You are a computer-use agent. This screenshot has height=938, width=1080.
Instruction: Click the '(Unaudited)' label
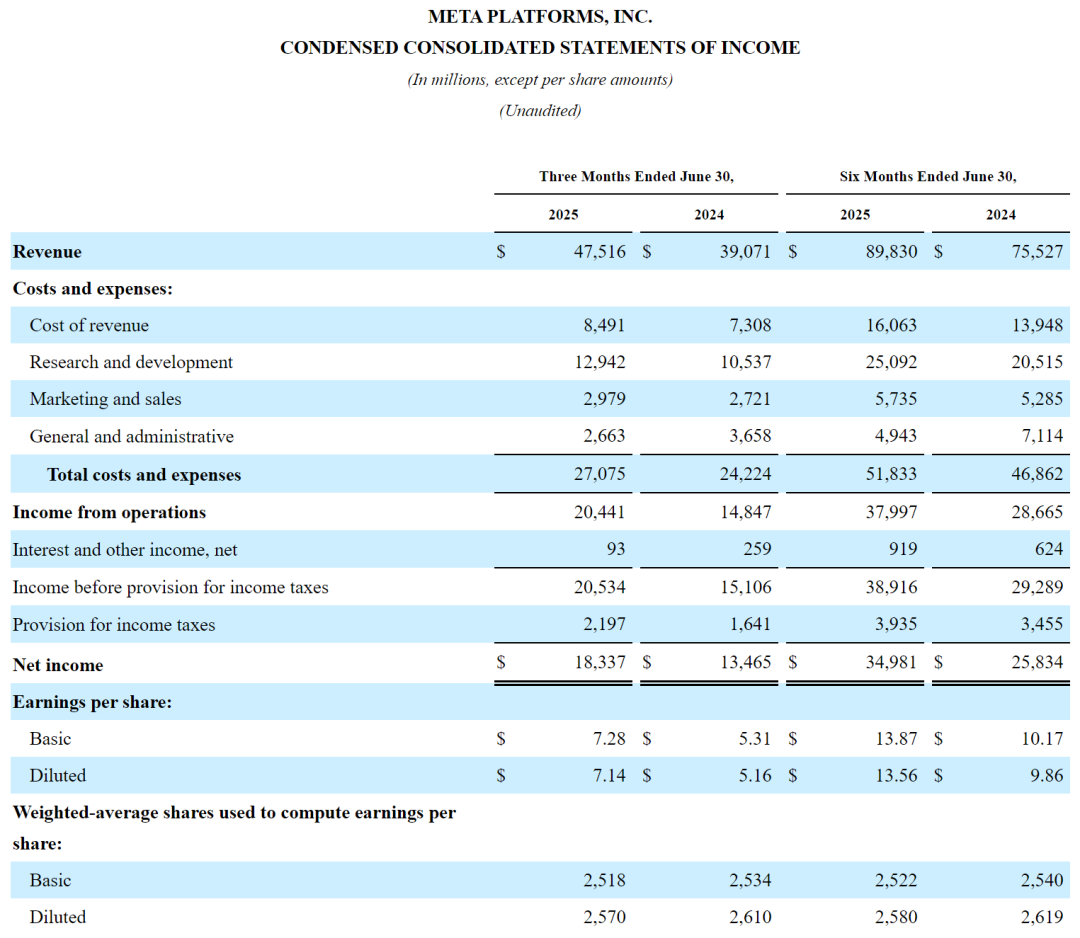tap(540, 111)
